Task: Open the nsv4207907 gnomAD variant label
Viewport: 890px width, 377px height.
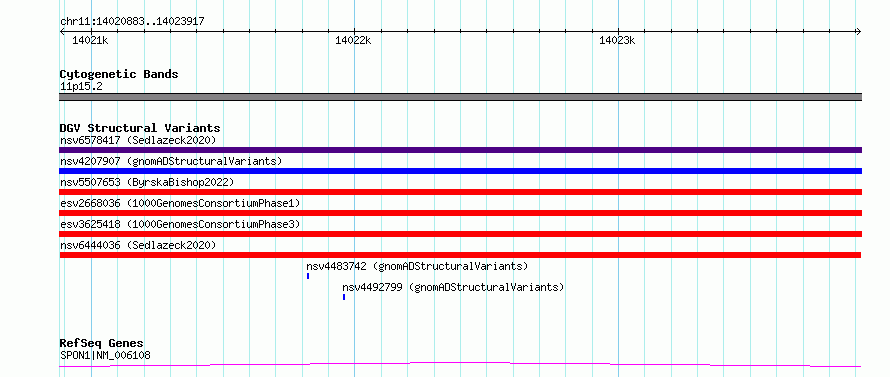Action: 171,161
